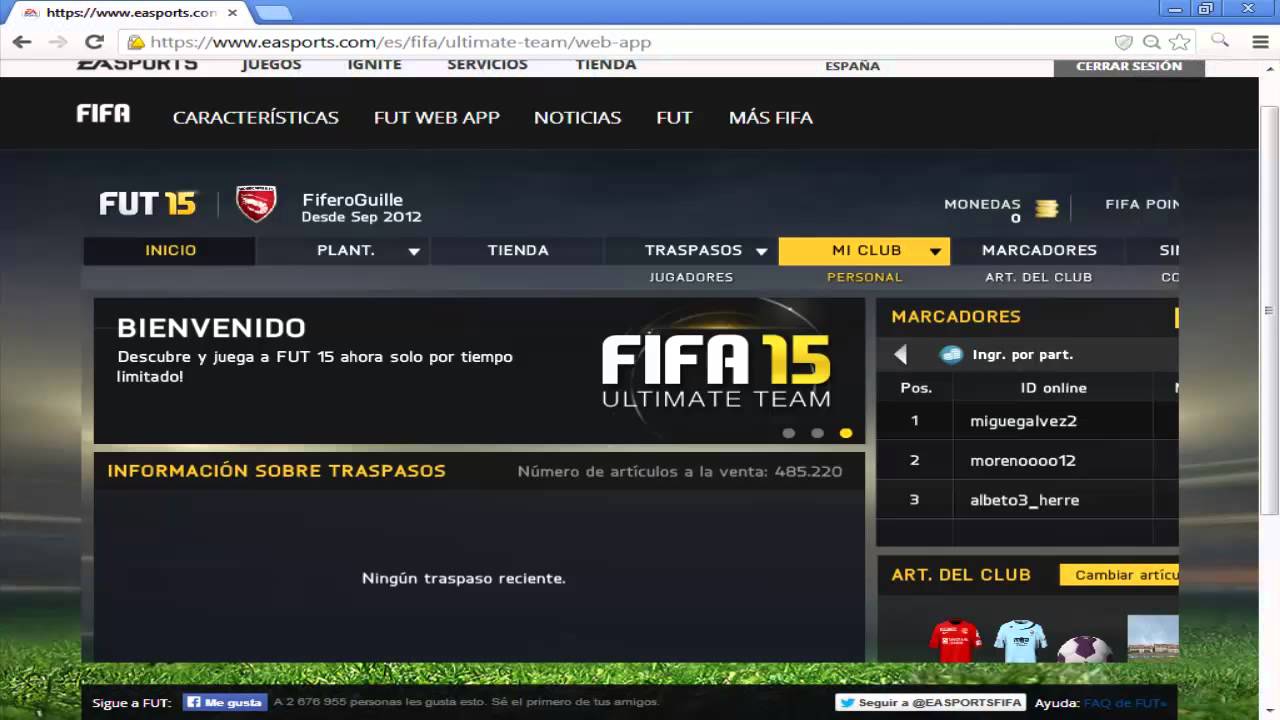Image resolution: width=1280 pixels, height=720 pixels.
Task: Click the Pos. column header
Action: coord(915,388)
